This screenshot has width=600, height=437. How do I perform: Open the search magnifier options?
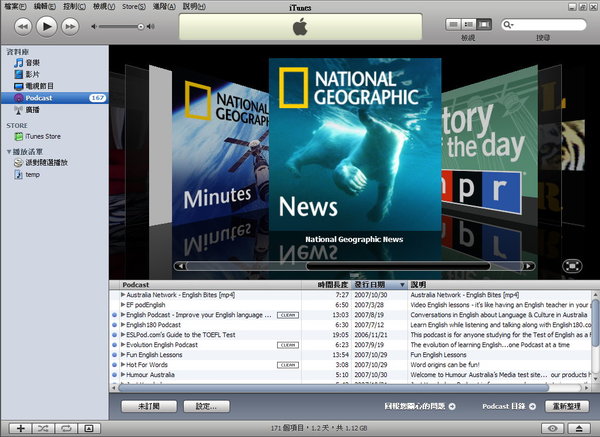tap(509, 25)
